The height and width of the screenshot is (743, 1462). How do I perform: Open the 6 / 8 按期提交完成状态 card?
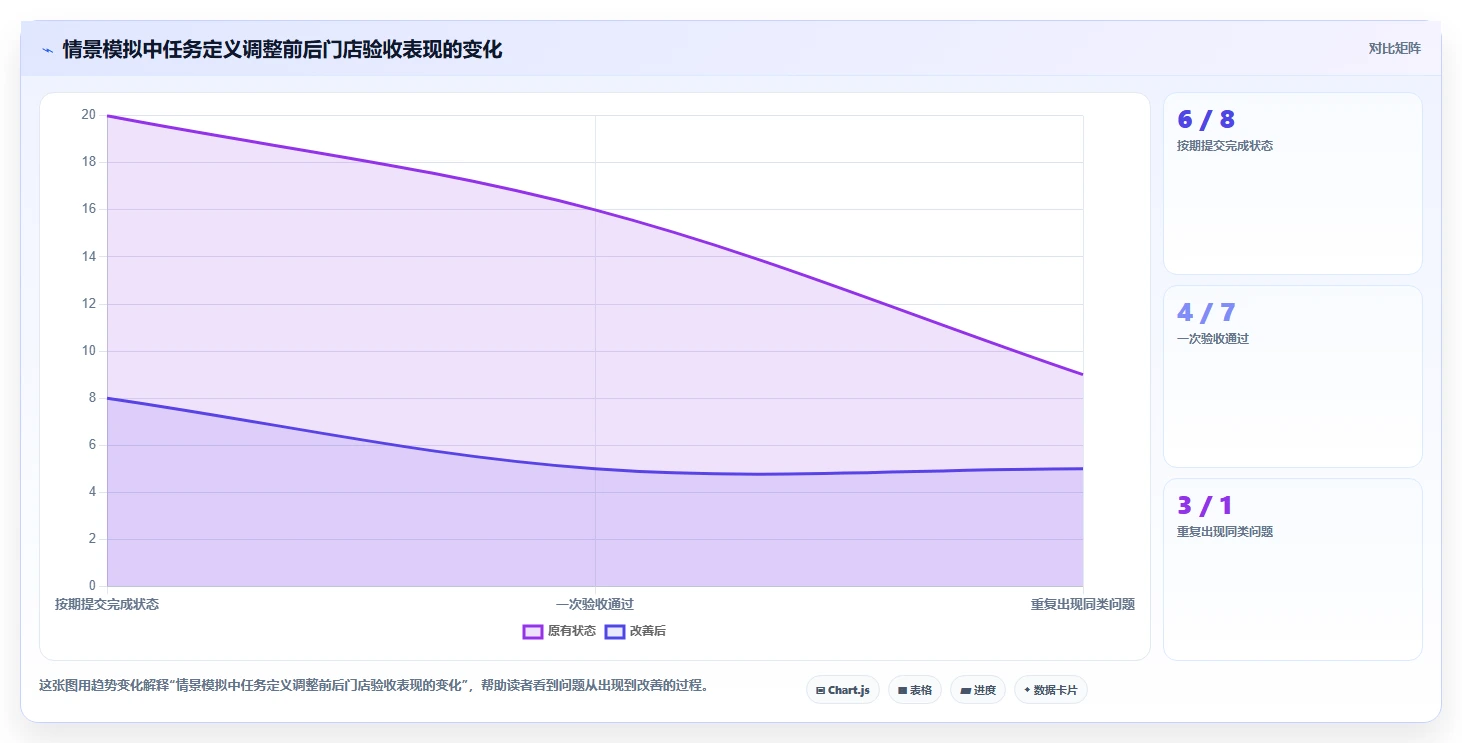tap(1292, 183)
